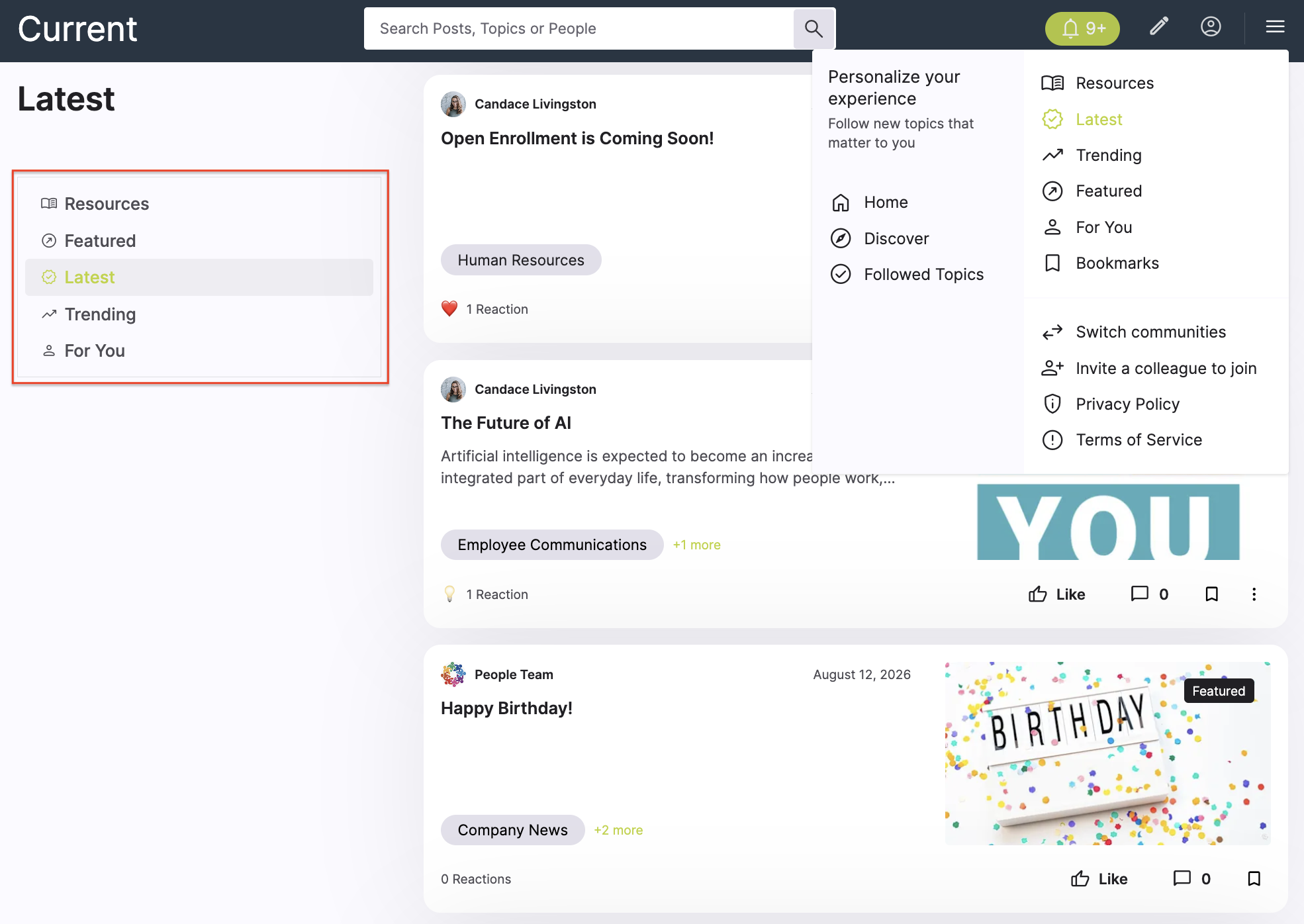Screen dimensions: 1304x924
Task: Focus the Search Posts, Topics or People field
Action: click(x=579, y=28)
